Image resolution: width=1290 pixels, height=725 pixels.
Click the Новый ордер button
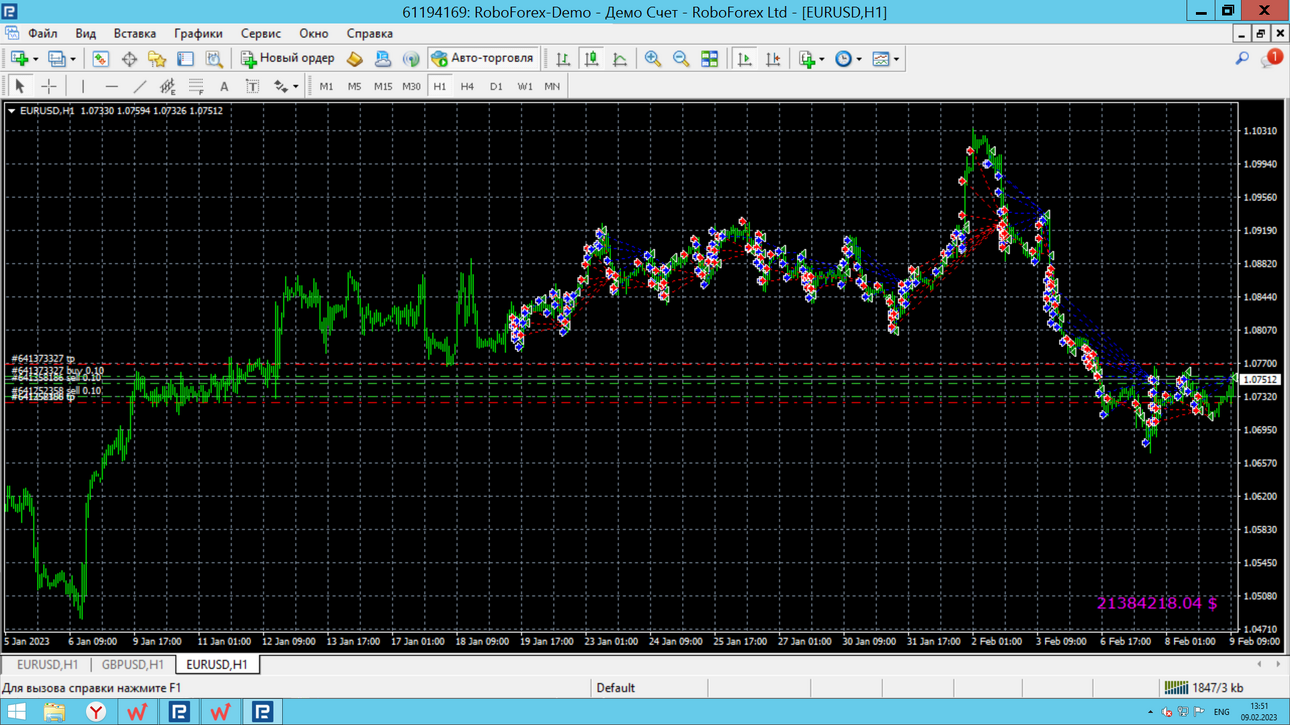(x=288, y=59)
